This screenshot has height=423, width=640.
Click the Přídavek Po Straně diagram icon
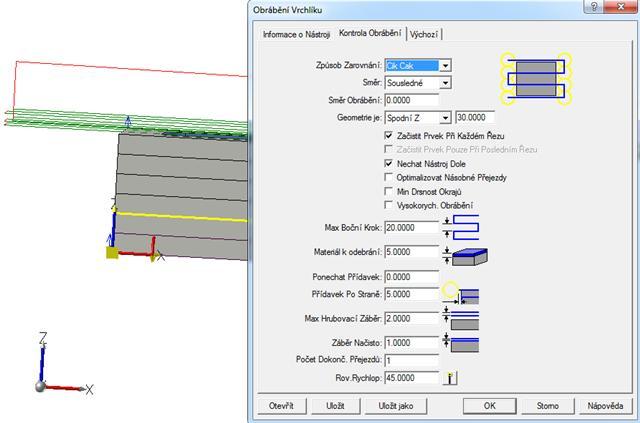(x=466, y=295)
